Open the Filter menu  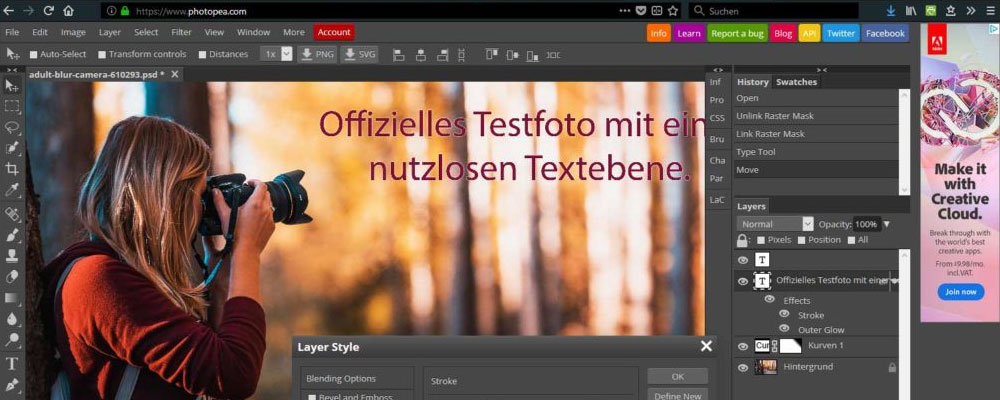181,32
